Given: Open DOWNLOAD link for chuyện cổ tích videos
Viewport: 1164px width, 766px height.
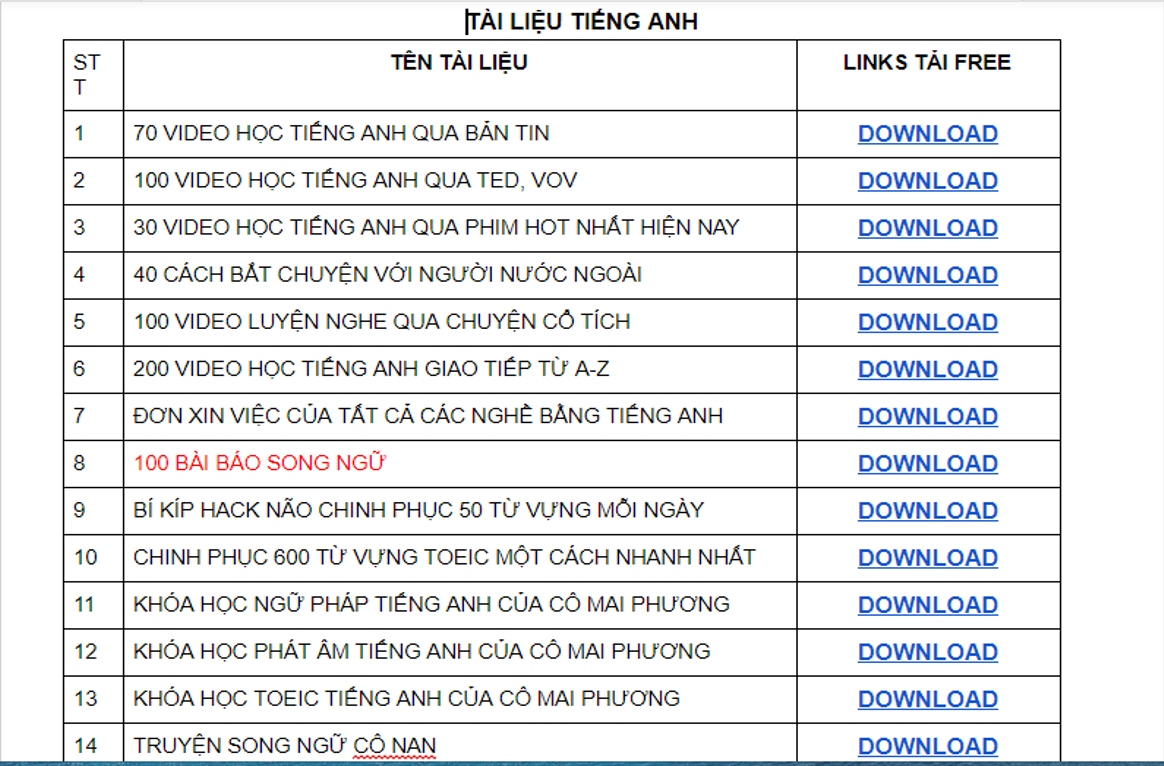Looking at the screenshot, I should tap(927, 322).
